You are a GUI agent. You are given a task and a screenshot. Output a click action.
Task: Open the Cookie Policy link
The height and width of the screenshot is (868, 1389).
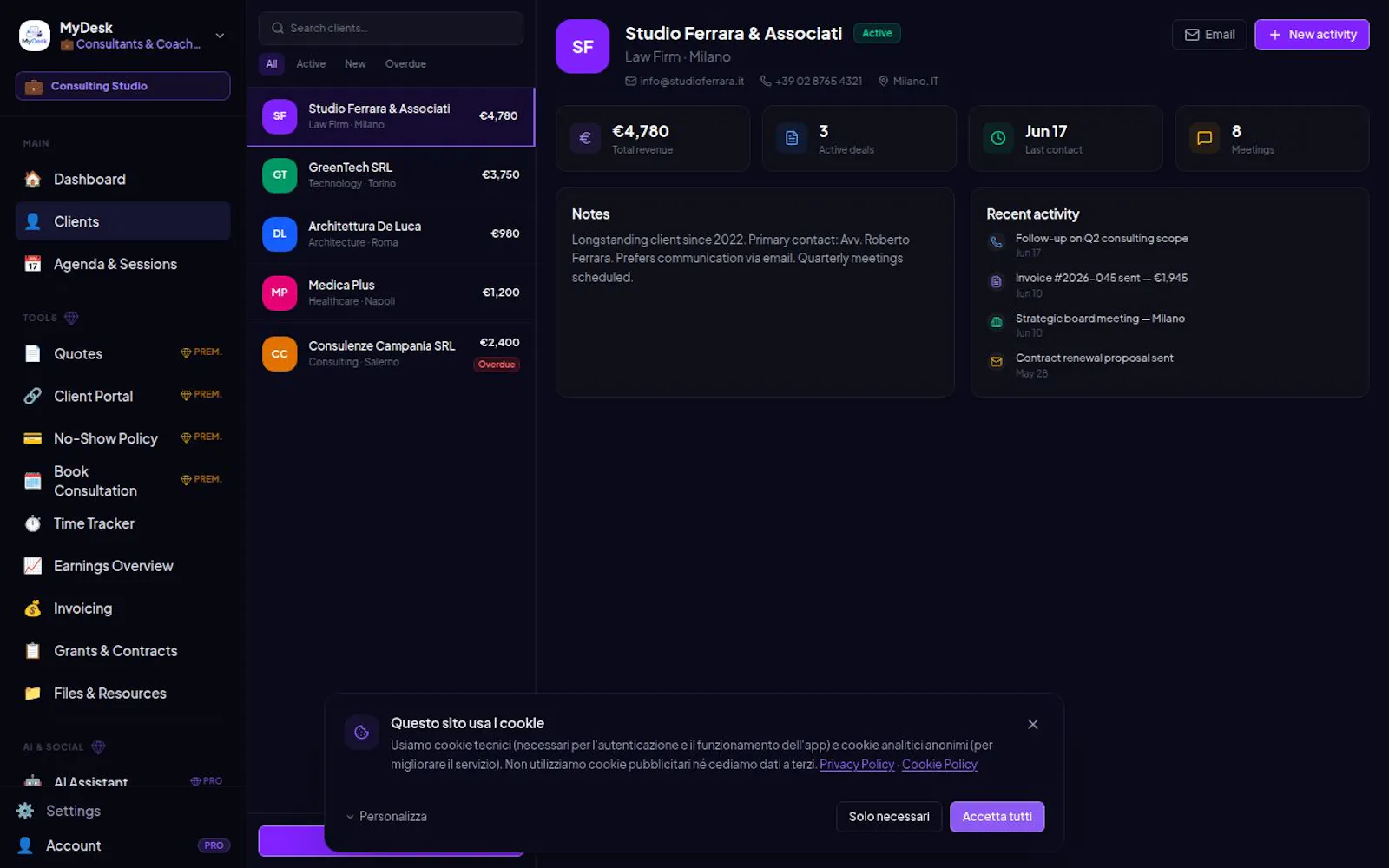(939, 765)
